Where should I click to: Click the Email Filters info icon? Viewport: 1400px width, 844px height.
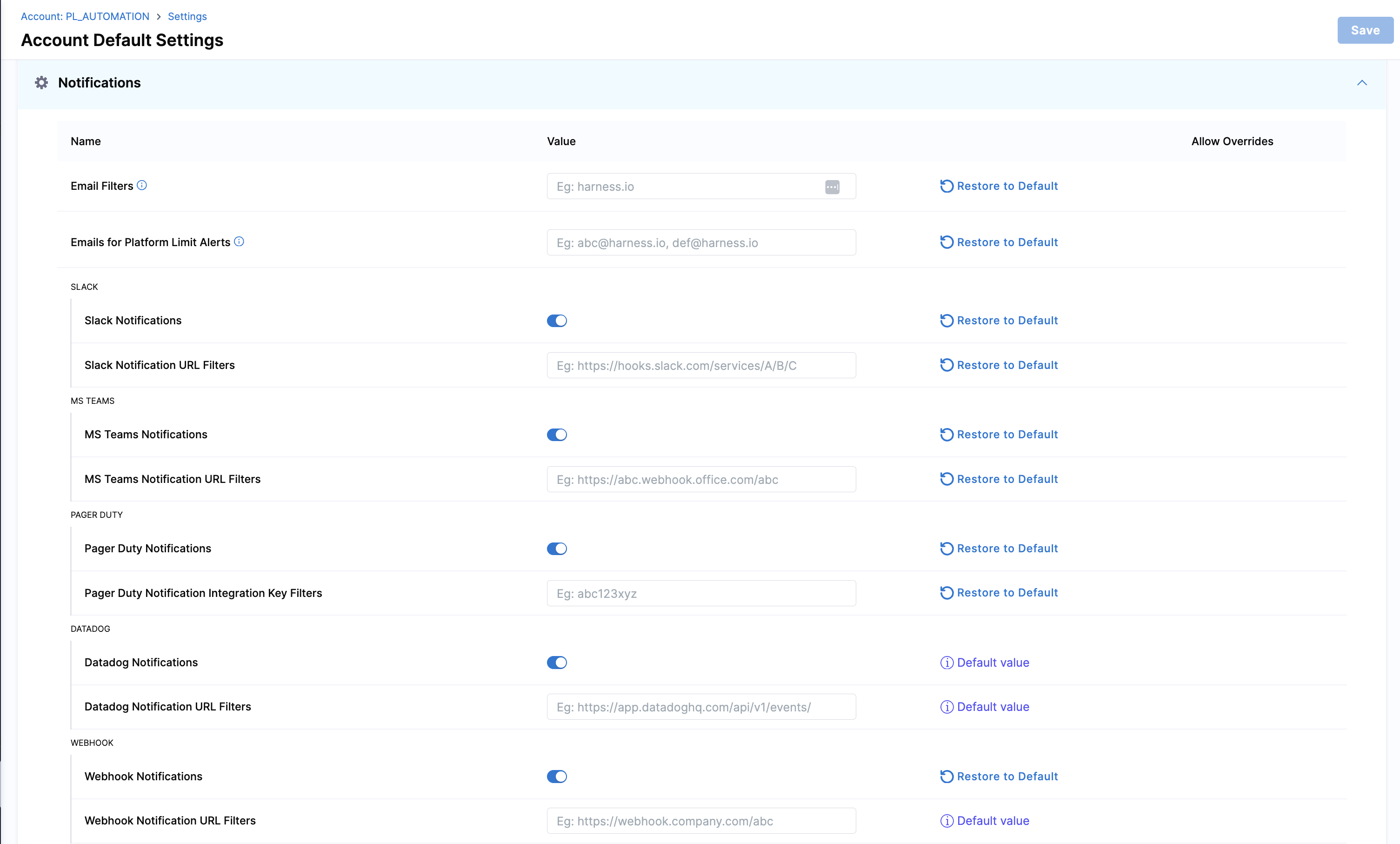pos(142,185)
